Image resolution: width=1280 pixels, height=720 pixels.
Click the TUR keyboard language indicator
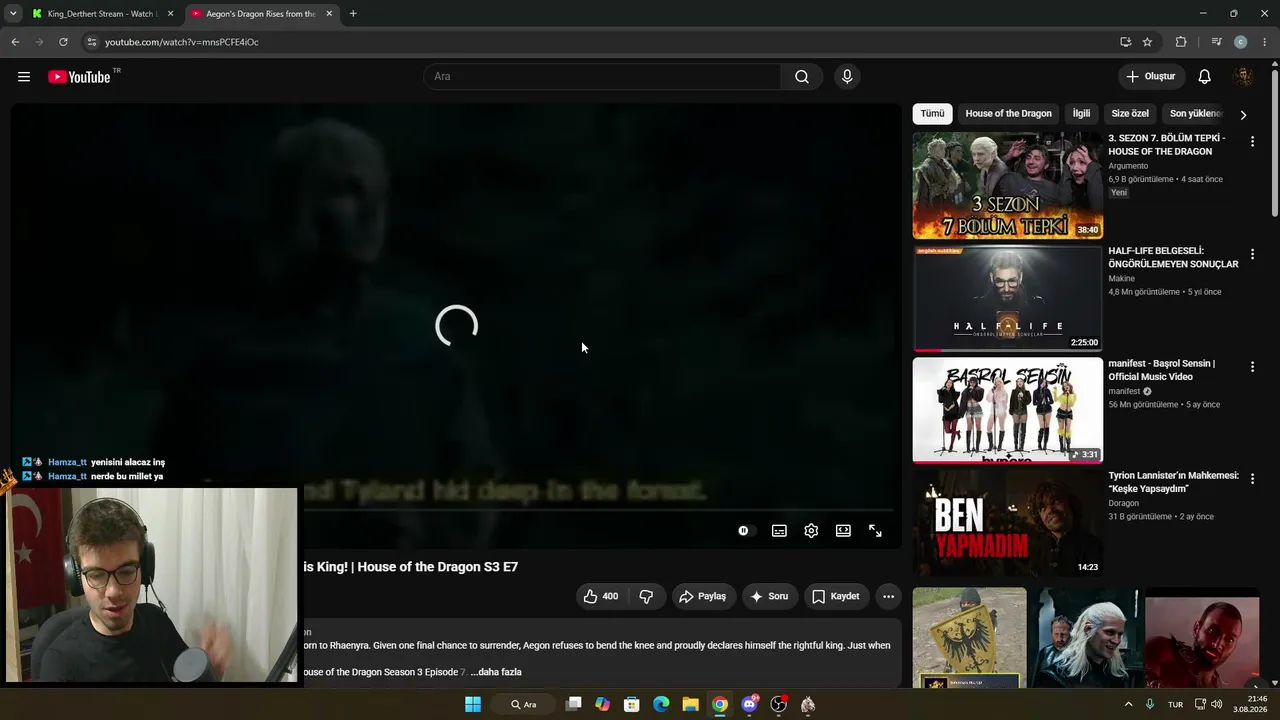[1175, 705]
